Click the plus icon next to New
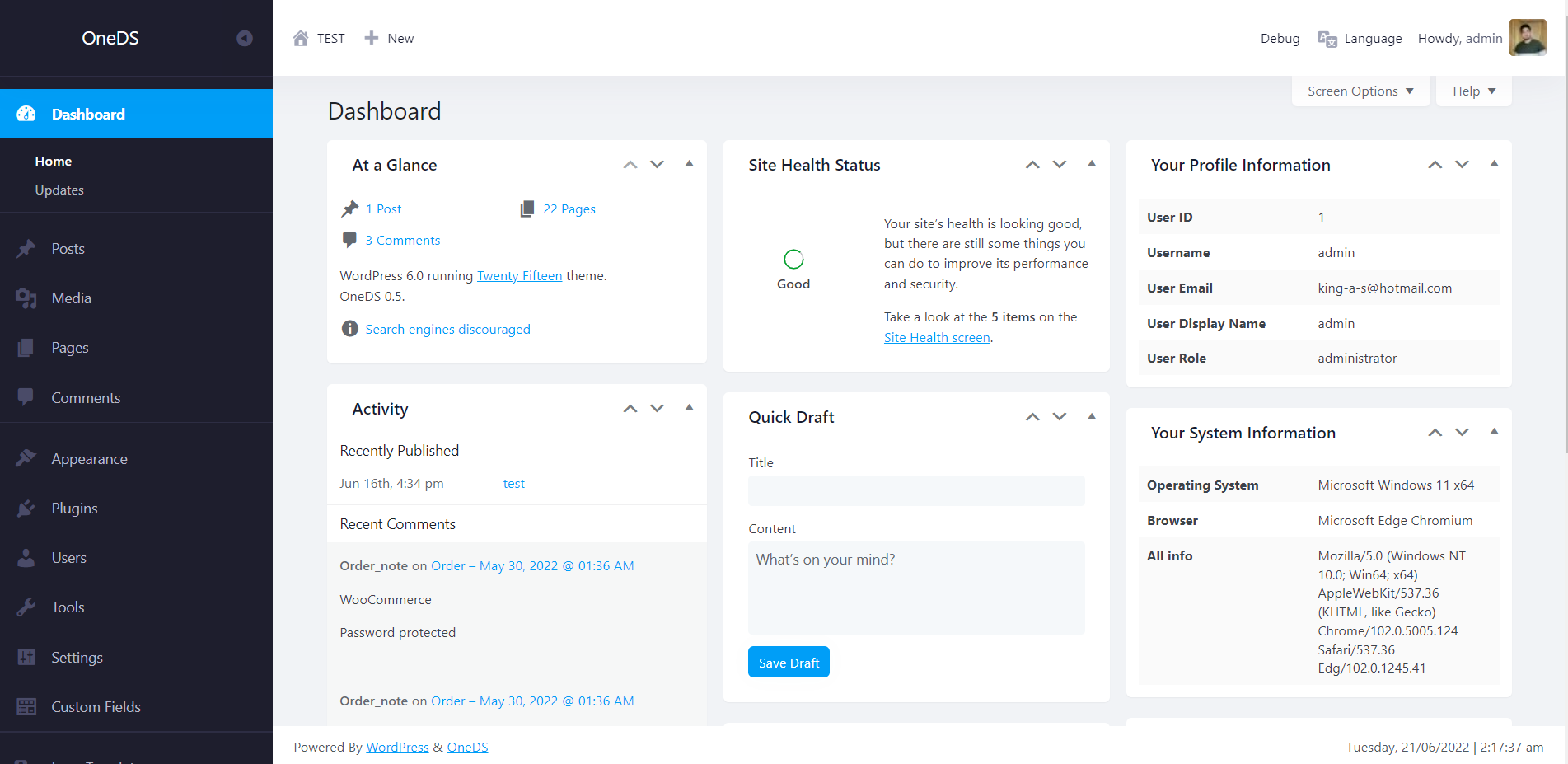1568x764 pixels. [x=372, y=38]
